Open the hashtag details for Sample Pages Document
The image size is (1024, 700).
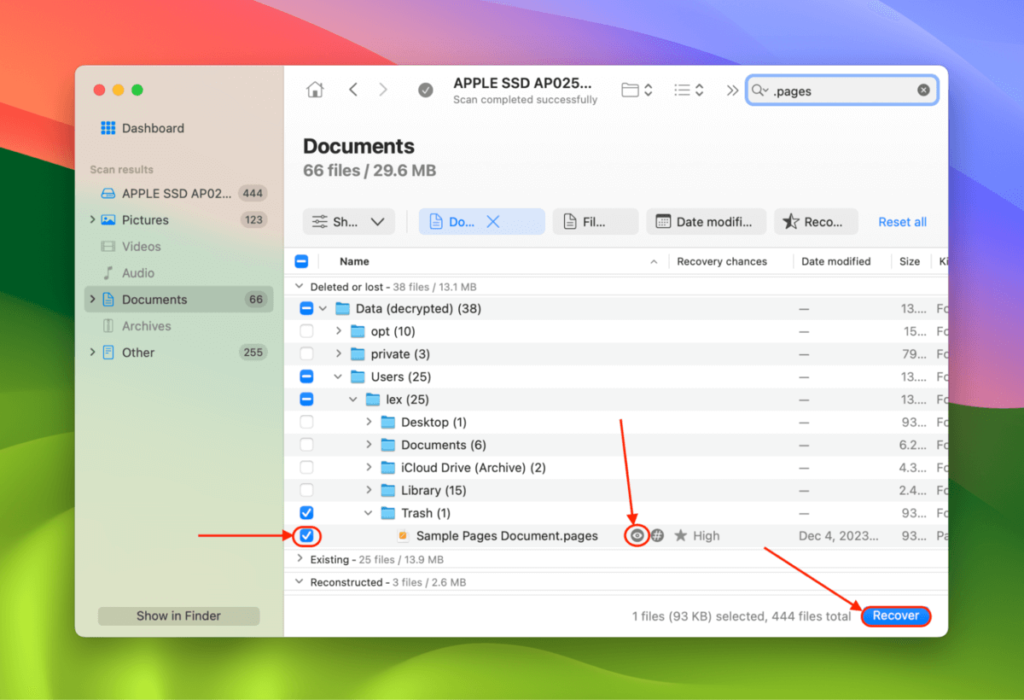click(658, 535)
